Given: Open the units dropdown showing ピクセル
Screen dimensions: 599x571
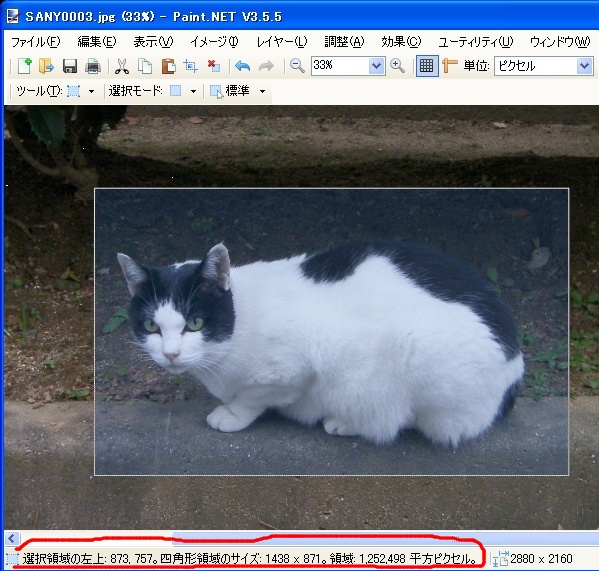Looking at the screenshot, I should pos(584,66).
